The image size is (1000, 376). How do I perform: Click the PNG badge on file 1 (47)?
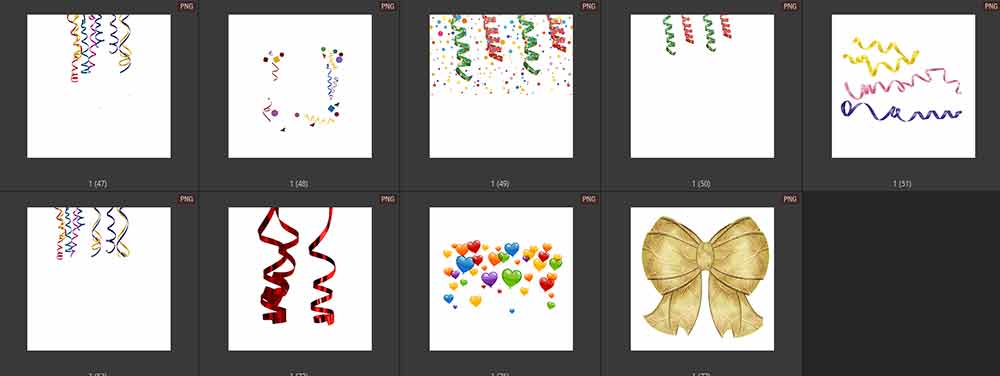coord(186,6)
